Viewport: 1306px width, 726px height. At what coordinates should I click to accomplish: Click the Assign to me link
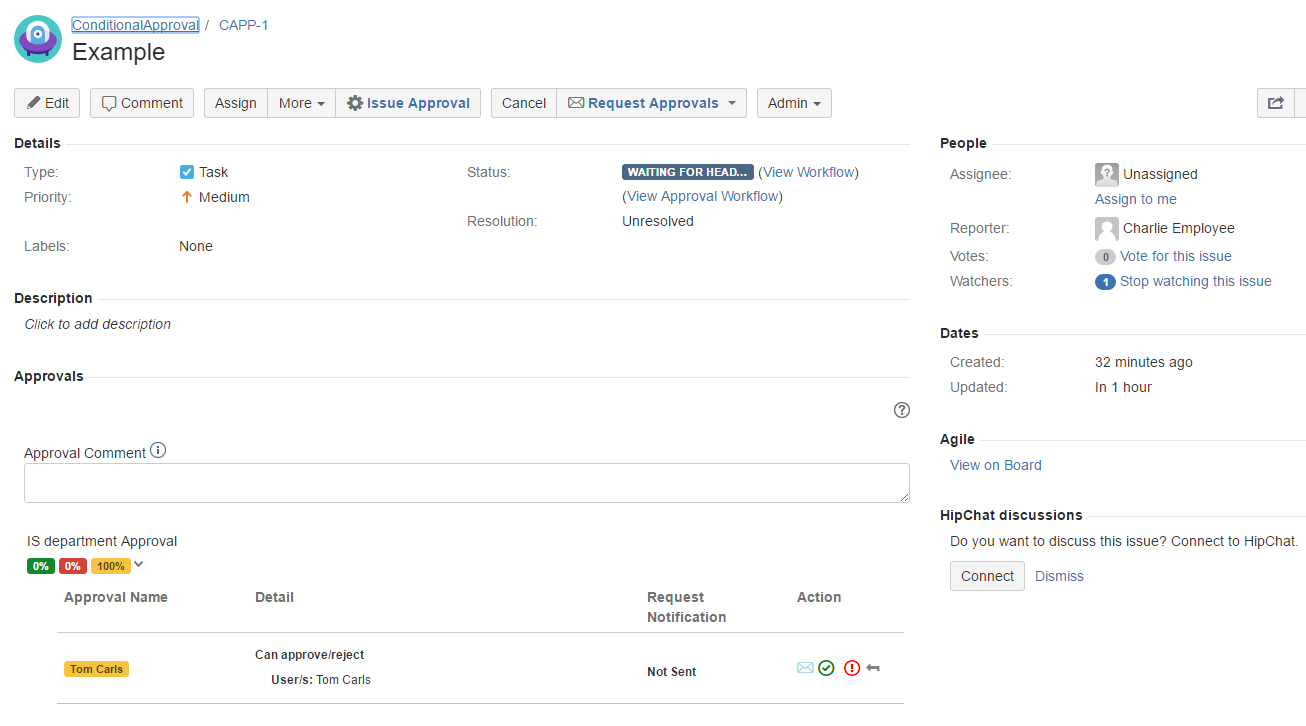click(1135, 199)
